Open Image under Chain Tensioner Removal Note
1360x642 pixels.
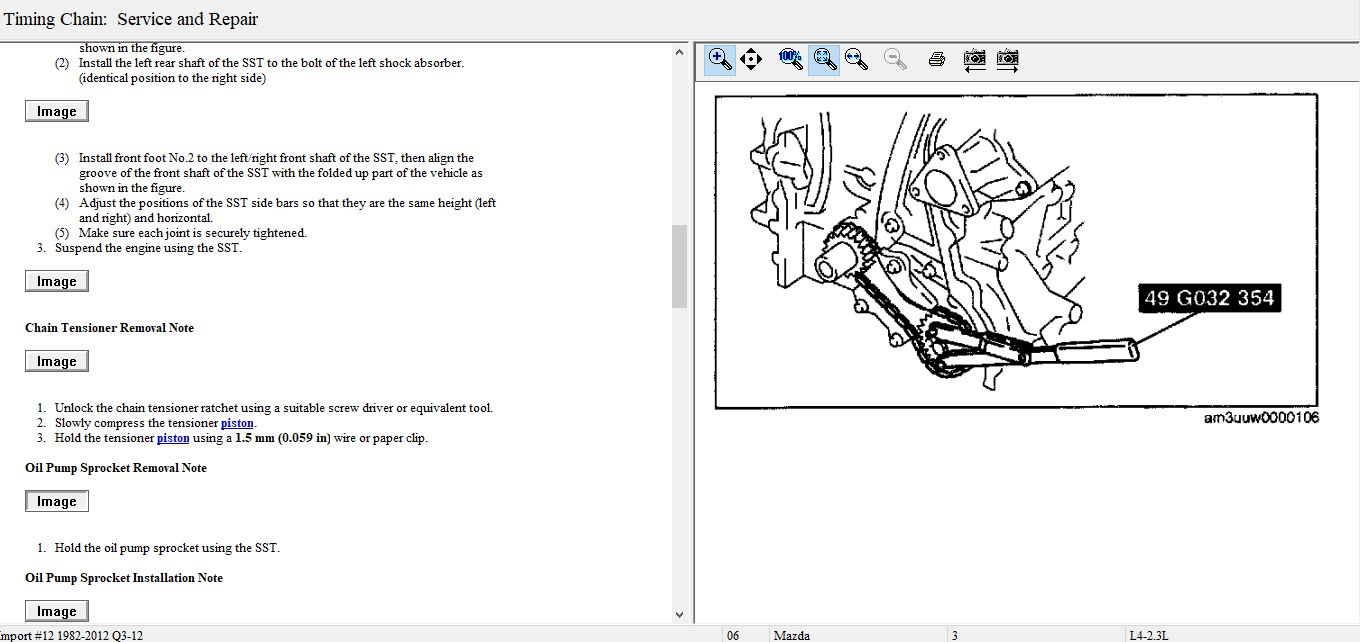pyautogui.click(x=57, y=361)
